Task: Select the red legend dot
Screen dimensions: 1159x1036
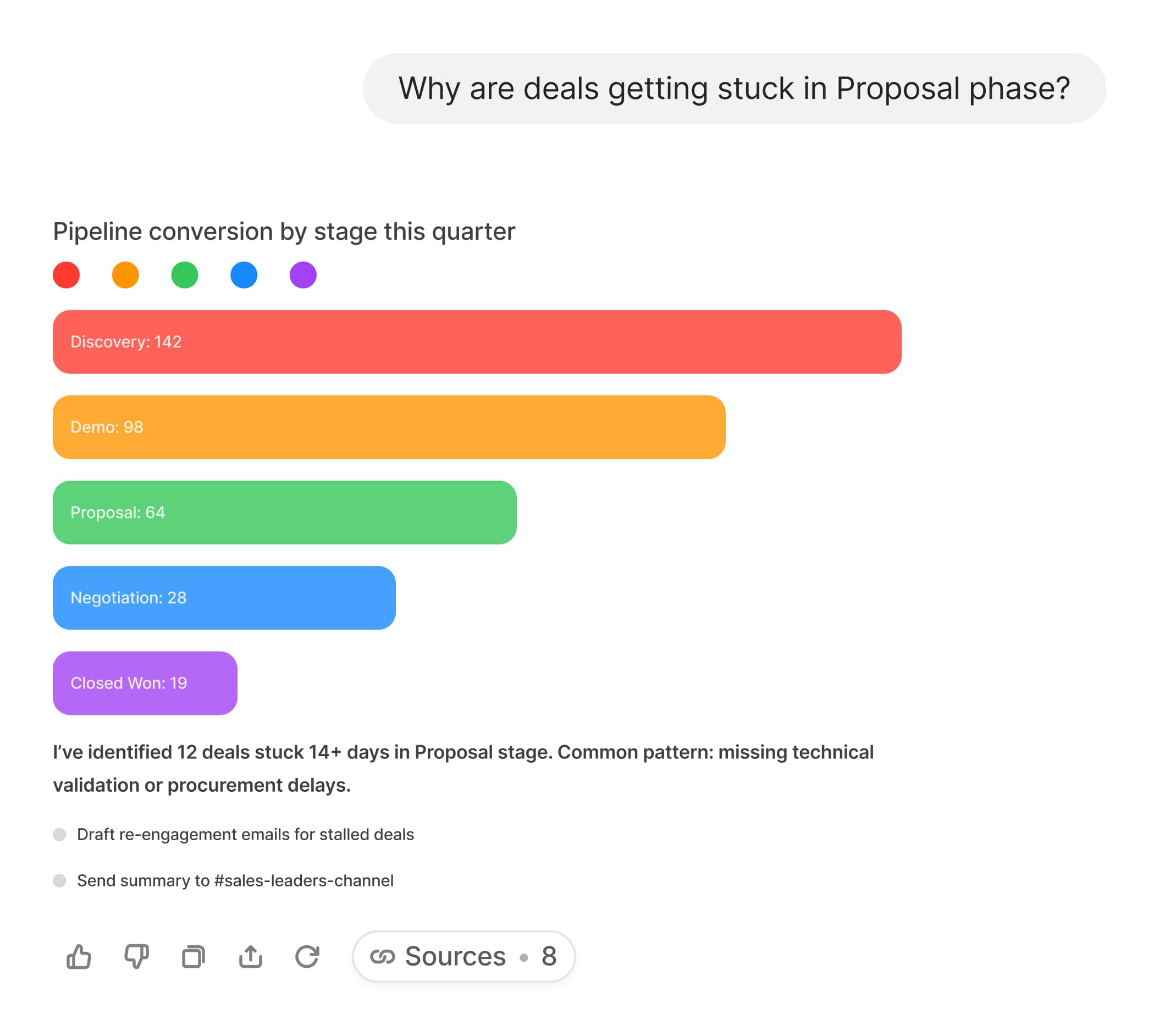Action: click(x=66, y=275)
